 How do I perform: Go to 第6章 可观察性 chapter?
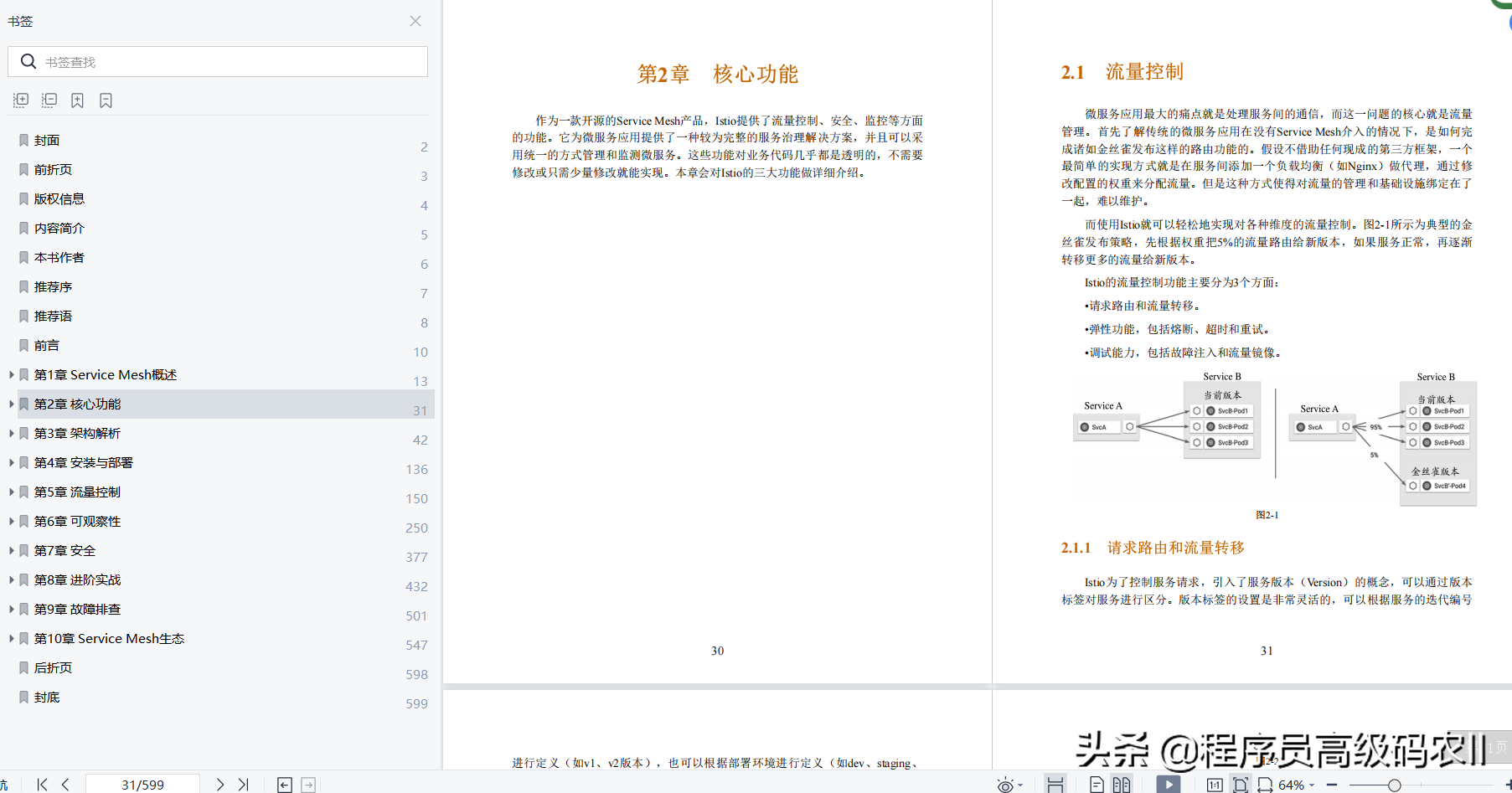[77, 521]
